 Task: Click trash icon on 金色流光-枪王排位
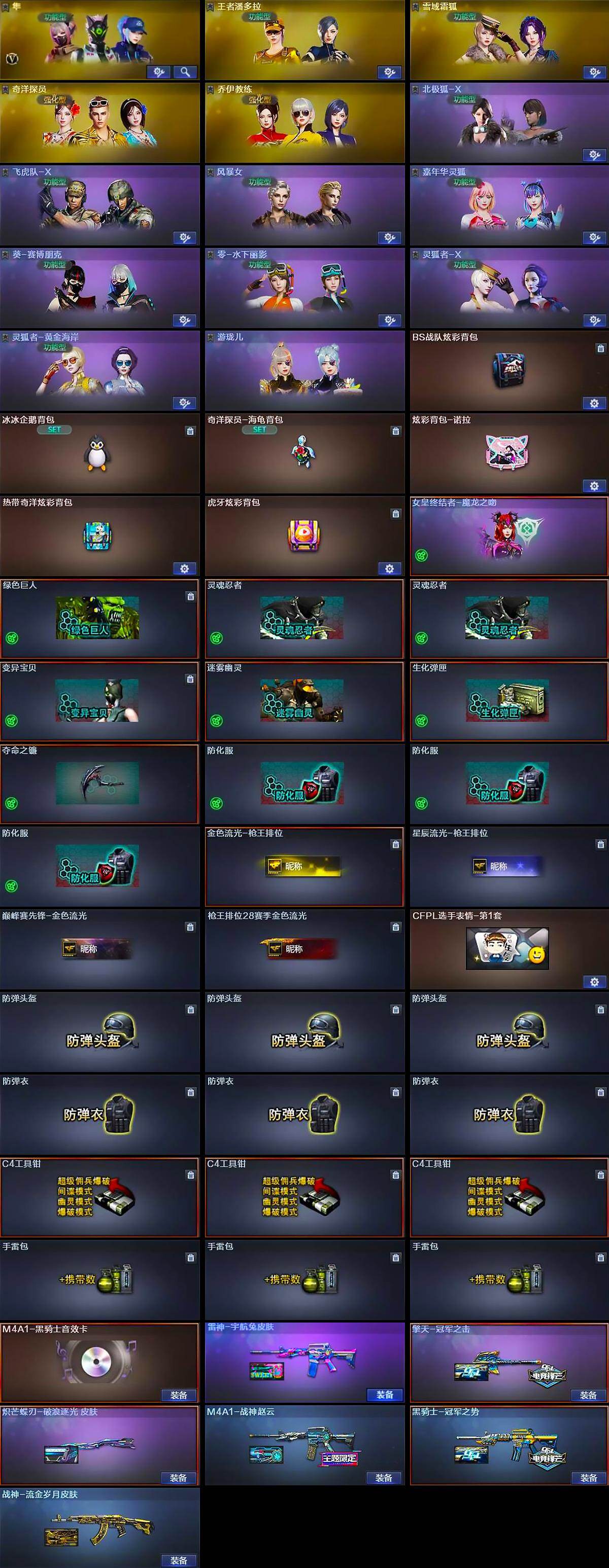click(396, 844)
